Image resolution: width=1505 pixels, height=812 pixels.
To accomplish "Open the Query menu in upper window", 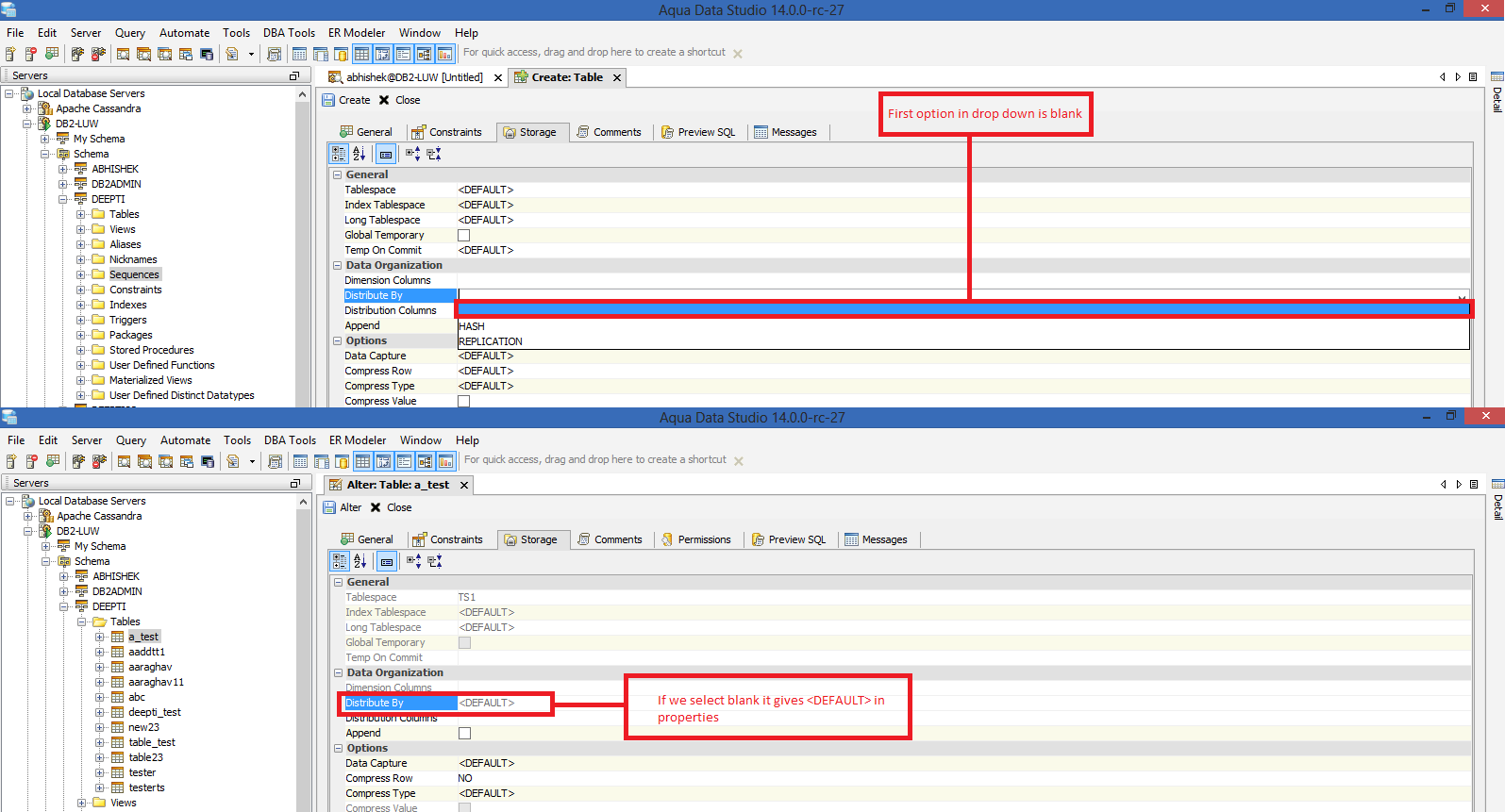I will [x=130, y=33].
